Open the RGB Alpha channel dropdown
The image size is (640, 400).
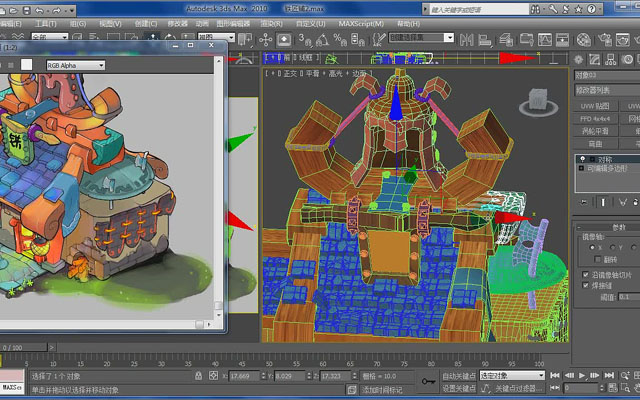pos(76,65)
